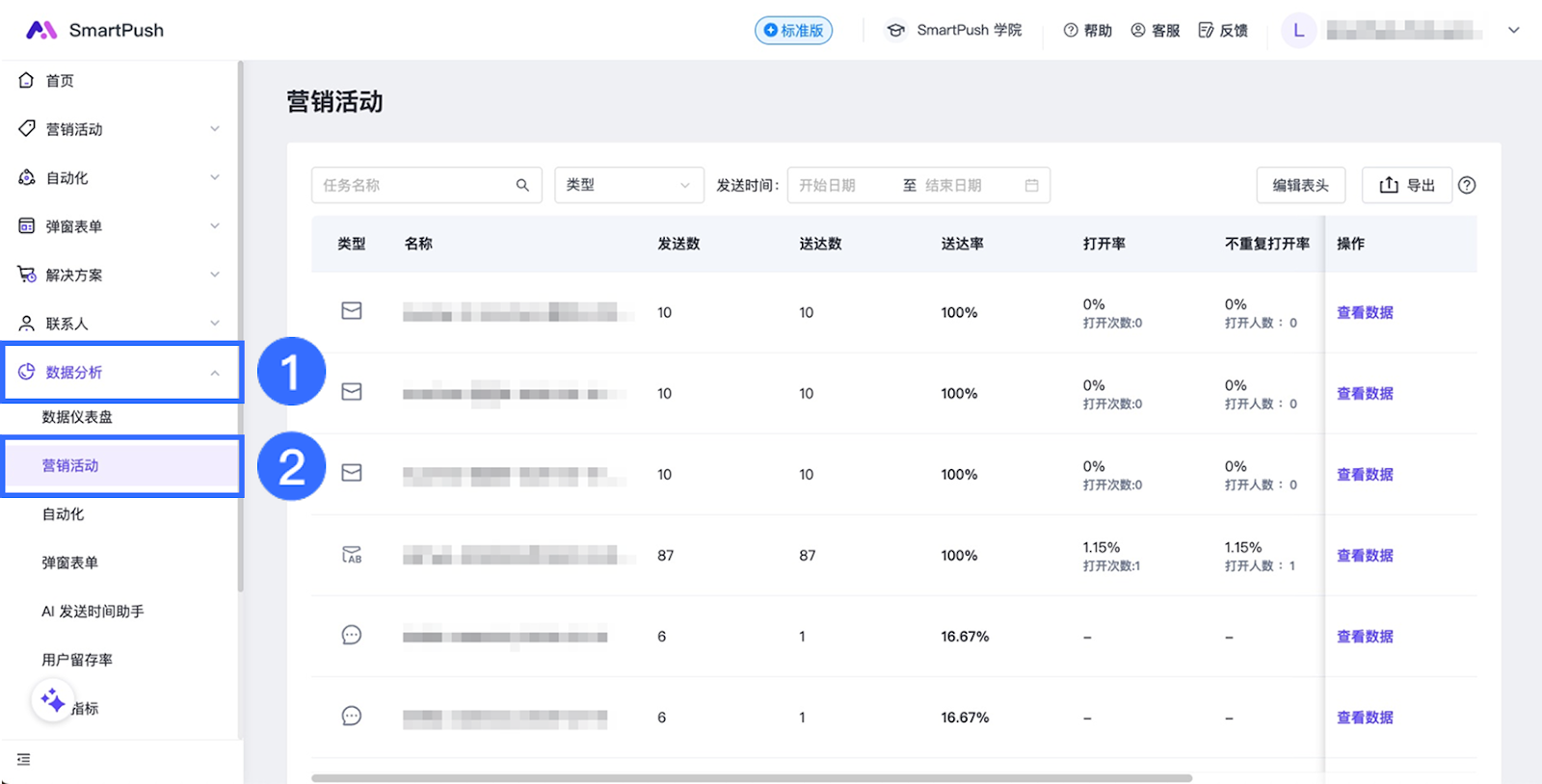Open the calendar icon in date range
Viewport: 1542px width, 784px height.
1031,185
